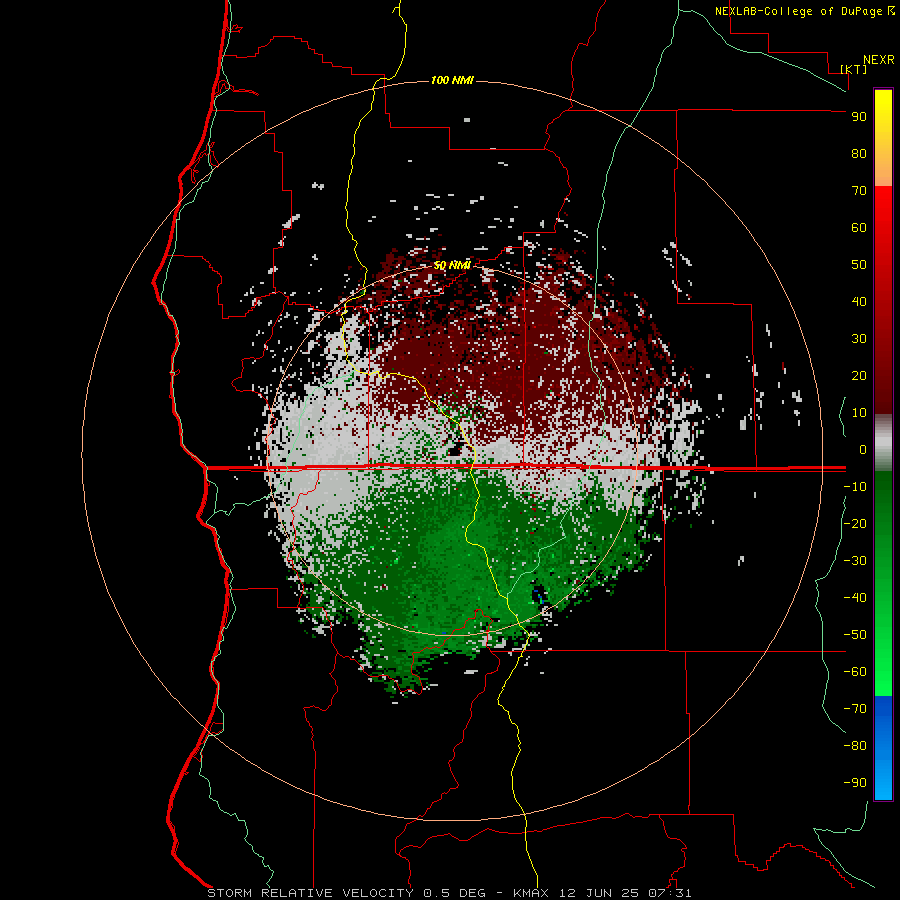The width and height of the screenshot is (900, 900).
Task: Click the positive 90 scale label
Action: point(859,117)
